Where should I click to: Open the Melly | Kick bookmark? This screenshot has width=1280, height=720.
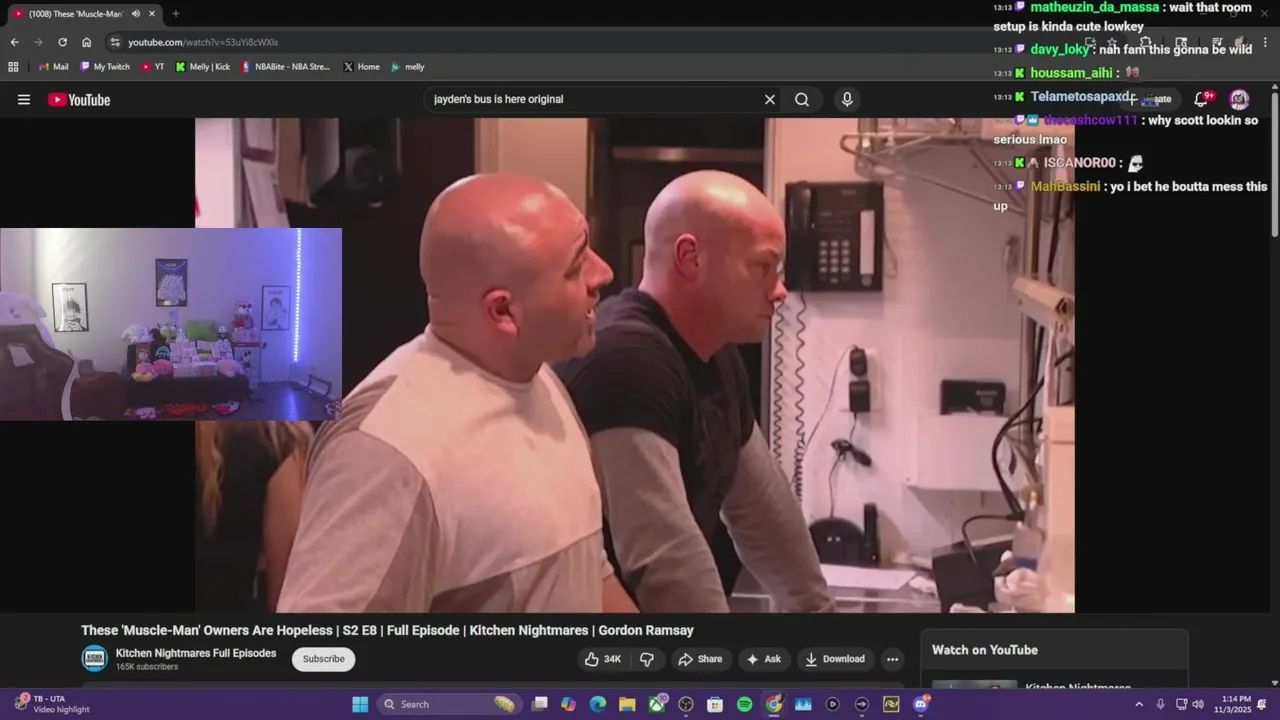[x=203, y=67]
